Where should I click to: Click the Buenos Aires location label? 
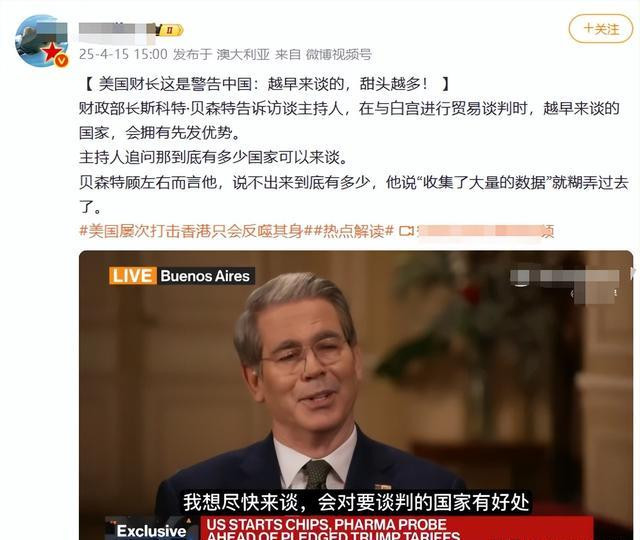(205, 276)
